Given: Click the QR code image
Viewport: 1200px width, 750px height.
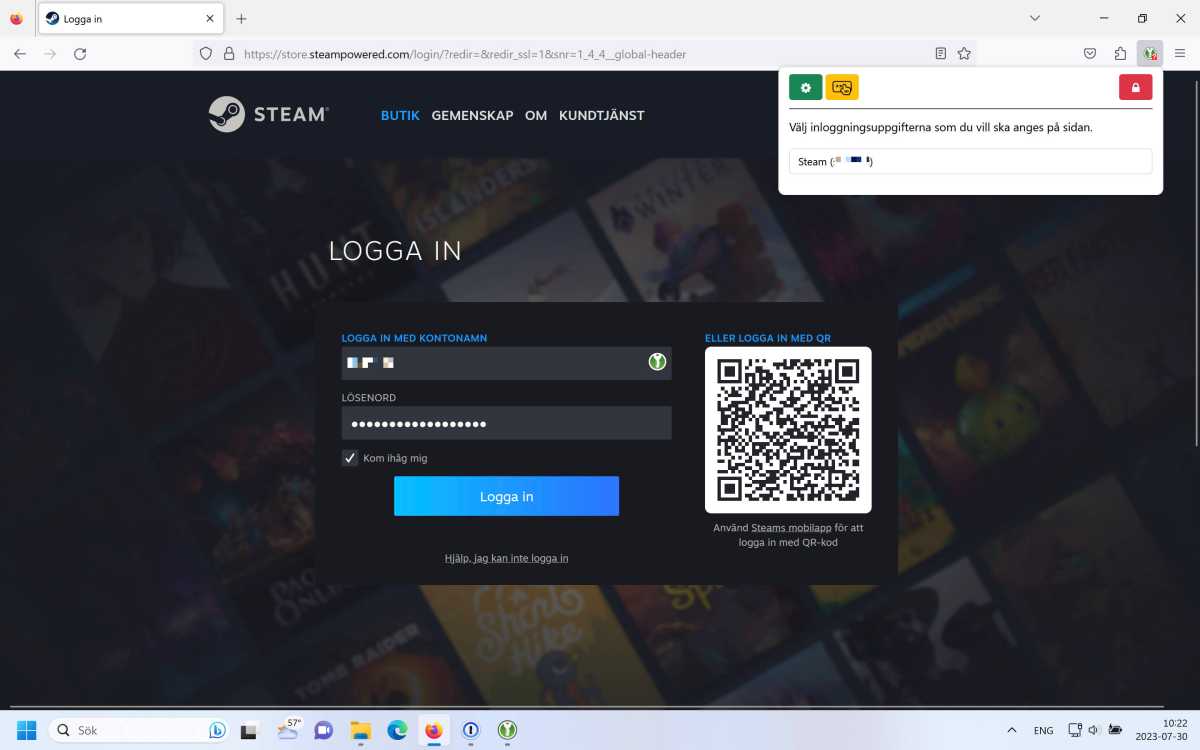Looking at the screenshot, I should pos(788,430).
